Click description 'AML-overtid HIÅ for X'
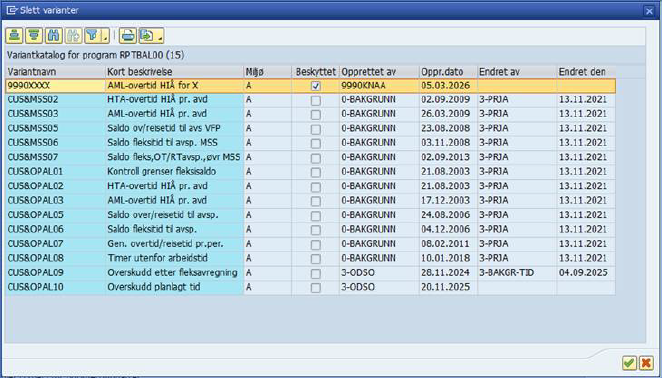The height and width of the screenshot is (378, 662). pos(174,85)
